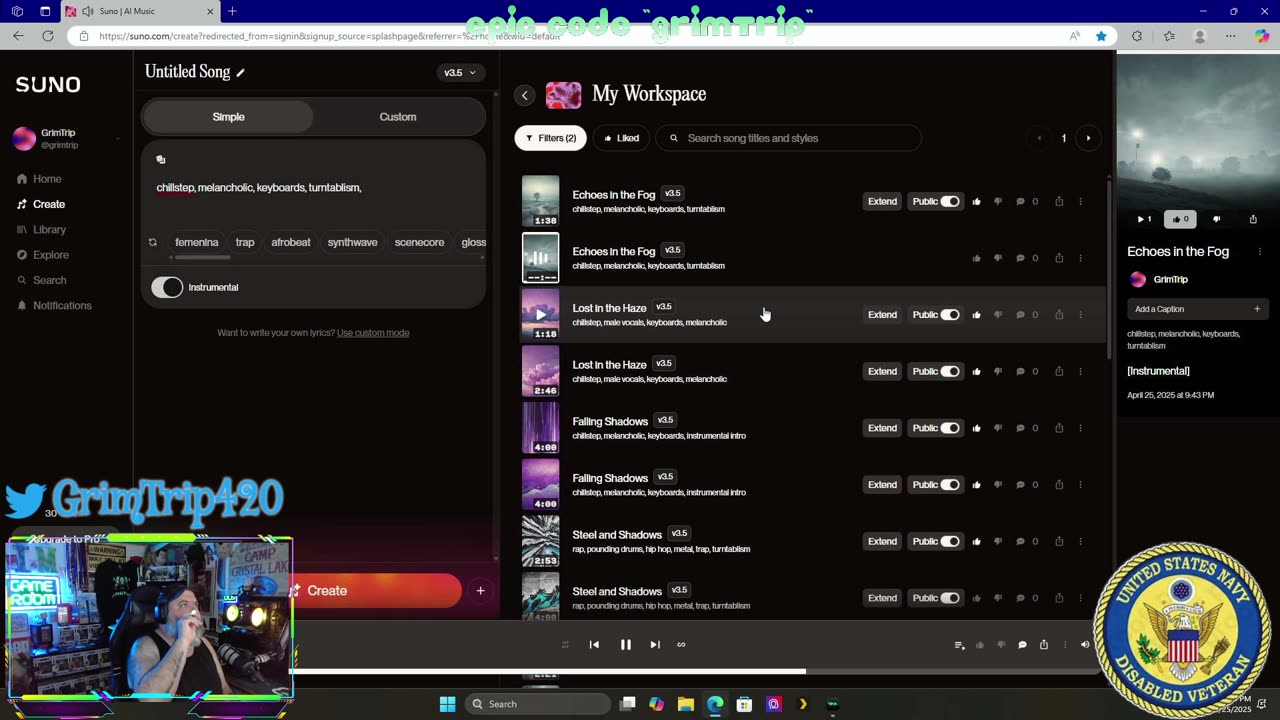Share the Lost in the Haze 2:46 song

1059,371
